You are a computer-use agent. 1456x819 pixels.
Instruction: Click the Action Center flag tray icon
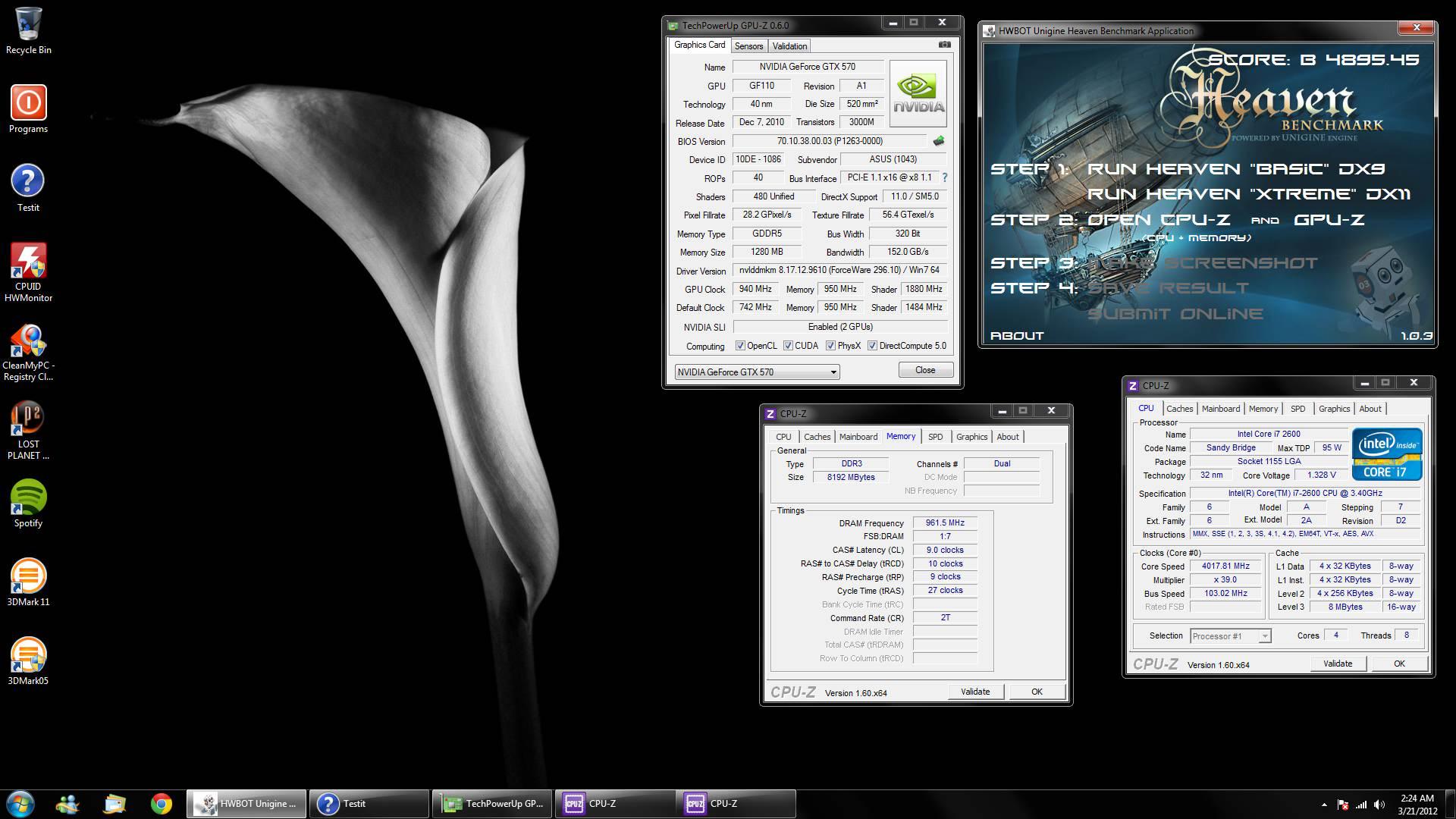[x=1343, y=805]
